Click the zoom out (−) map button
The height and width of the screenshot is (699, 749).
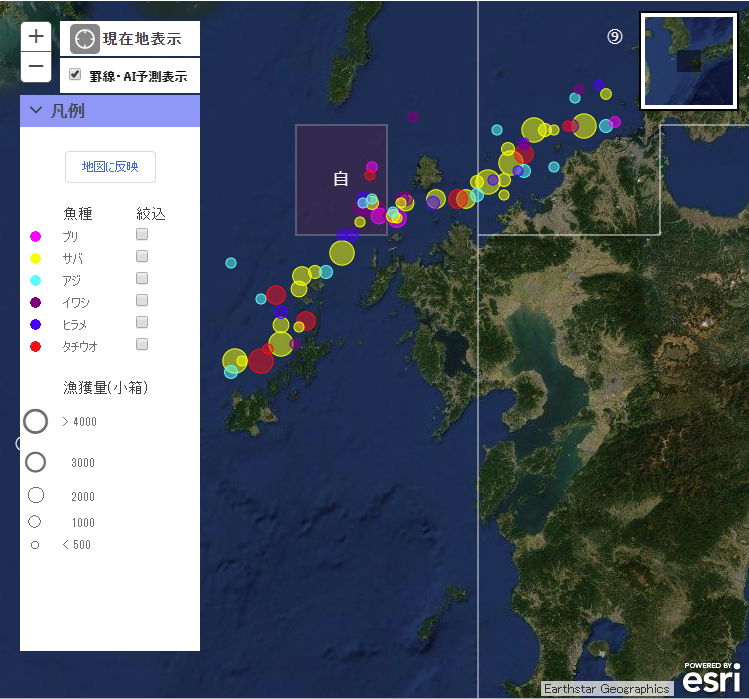[36, 67]
